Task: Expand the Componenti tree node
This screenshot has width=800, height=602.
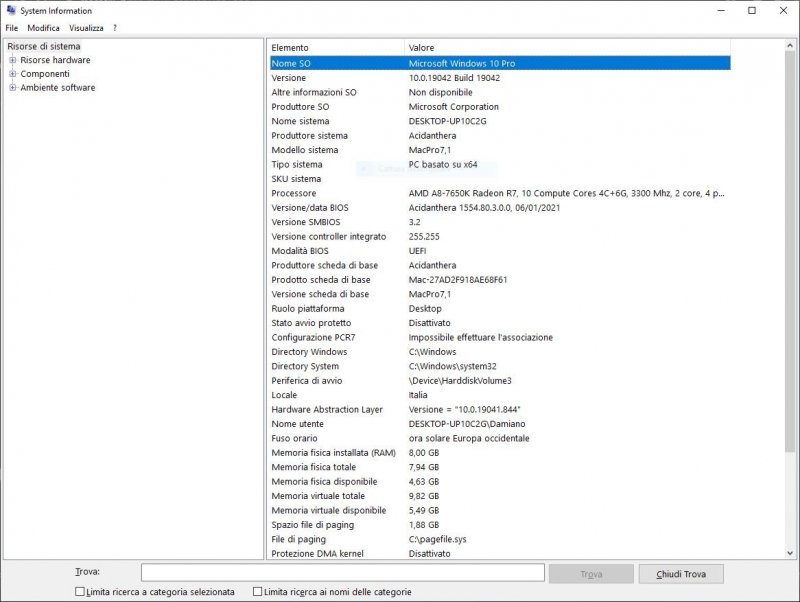Action: pos(13,74)
